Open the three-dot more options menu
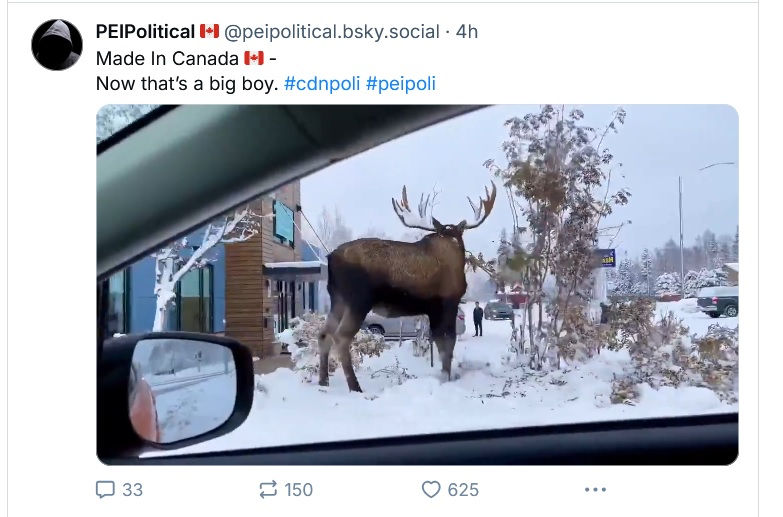The height and width of the screenshot is (517, 783). tap(595, 489)
